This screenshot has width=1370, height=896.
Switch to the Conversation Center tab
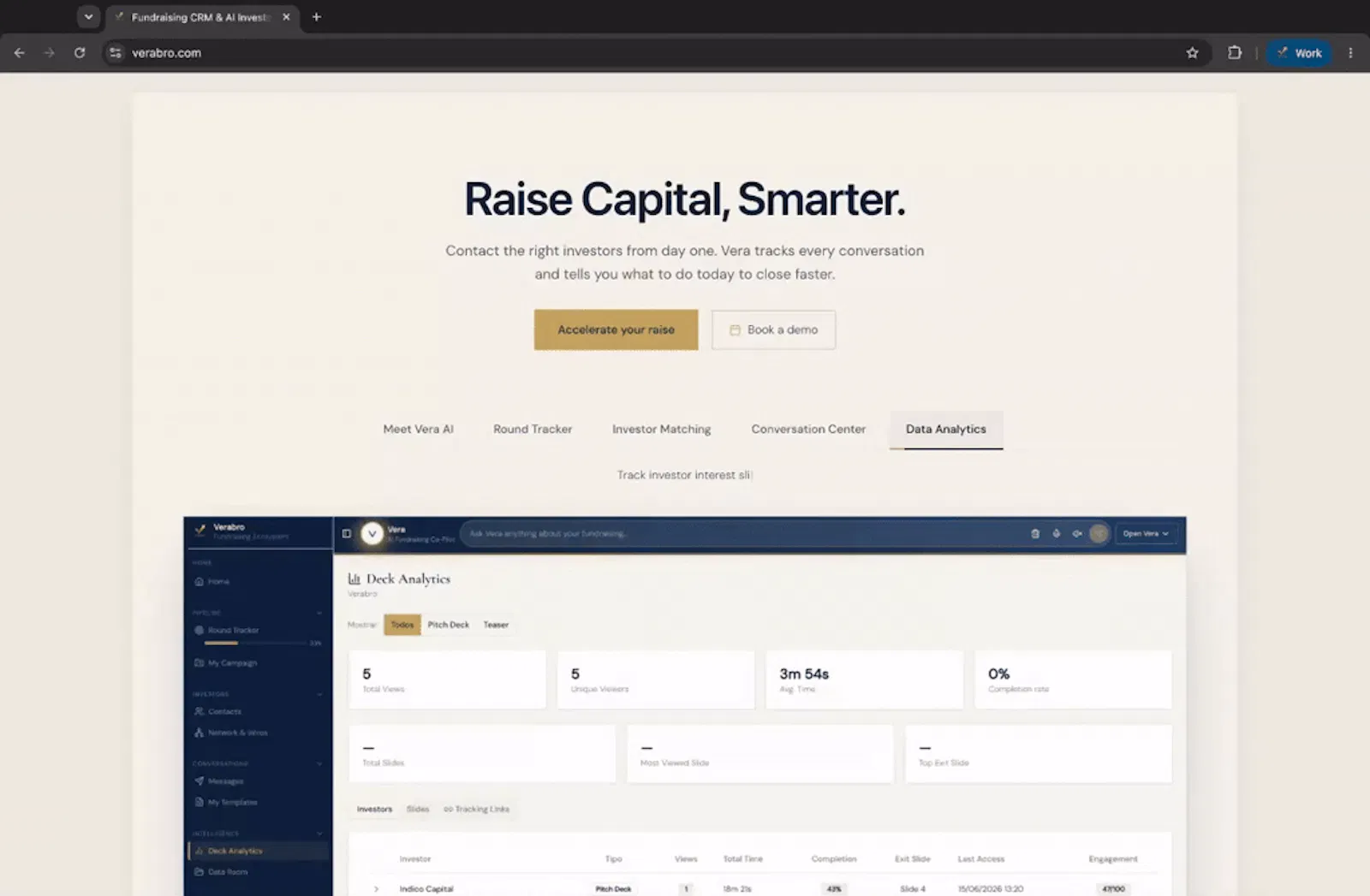coord(808,429)
